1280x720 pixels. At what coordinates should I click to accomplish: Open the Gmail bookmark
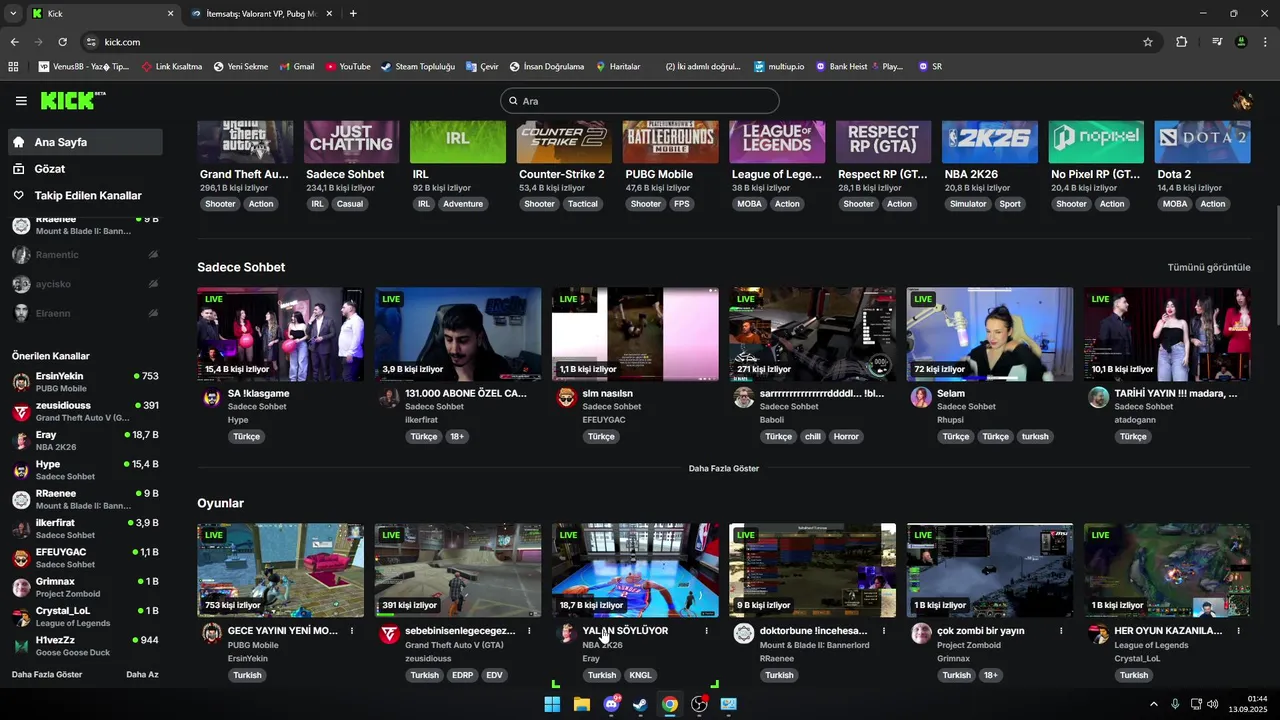[297, 67]
